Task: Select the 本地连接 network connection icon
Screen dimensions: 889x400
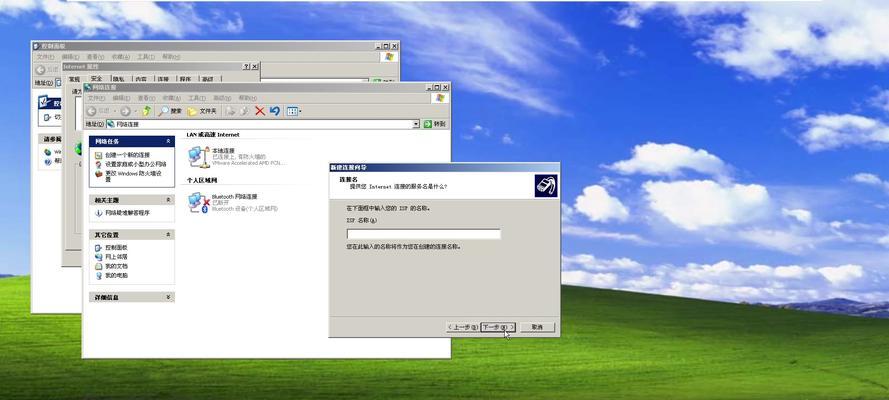Action: point(199,156)
